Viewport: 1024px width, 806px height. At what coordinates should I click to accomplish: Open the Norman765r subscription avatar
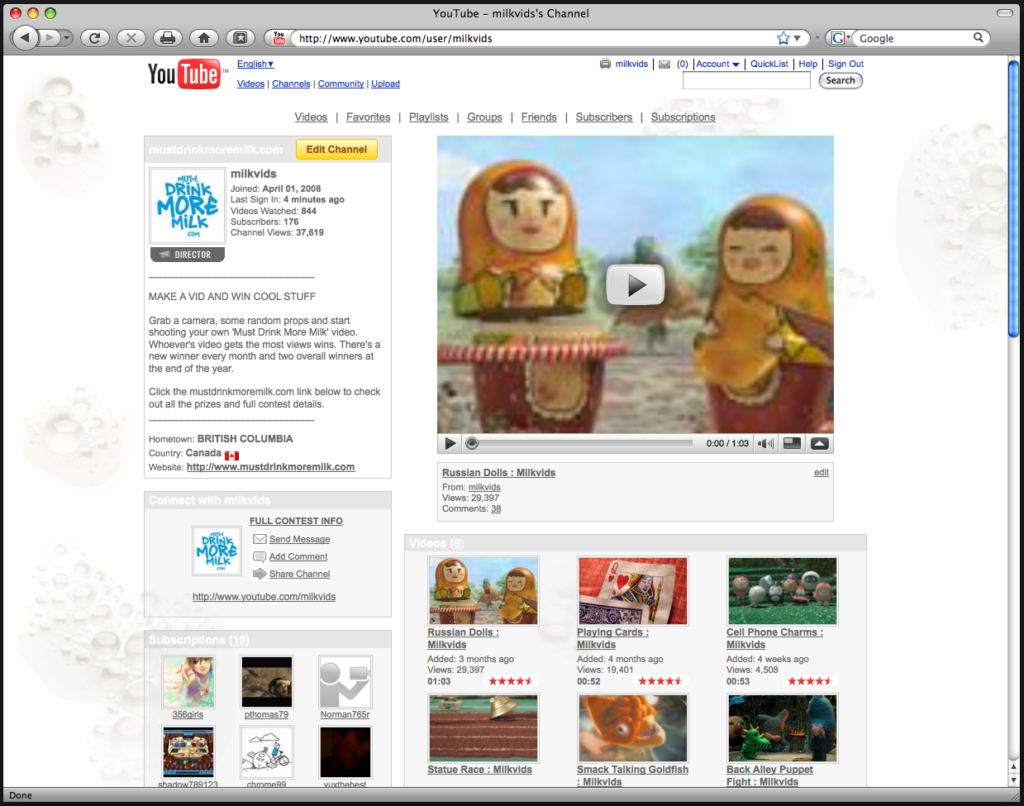[345, 682]
